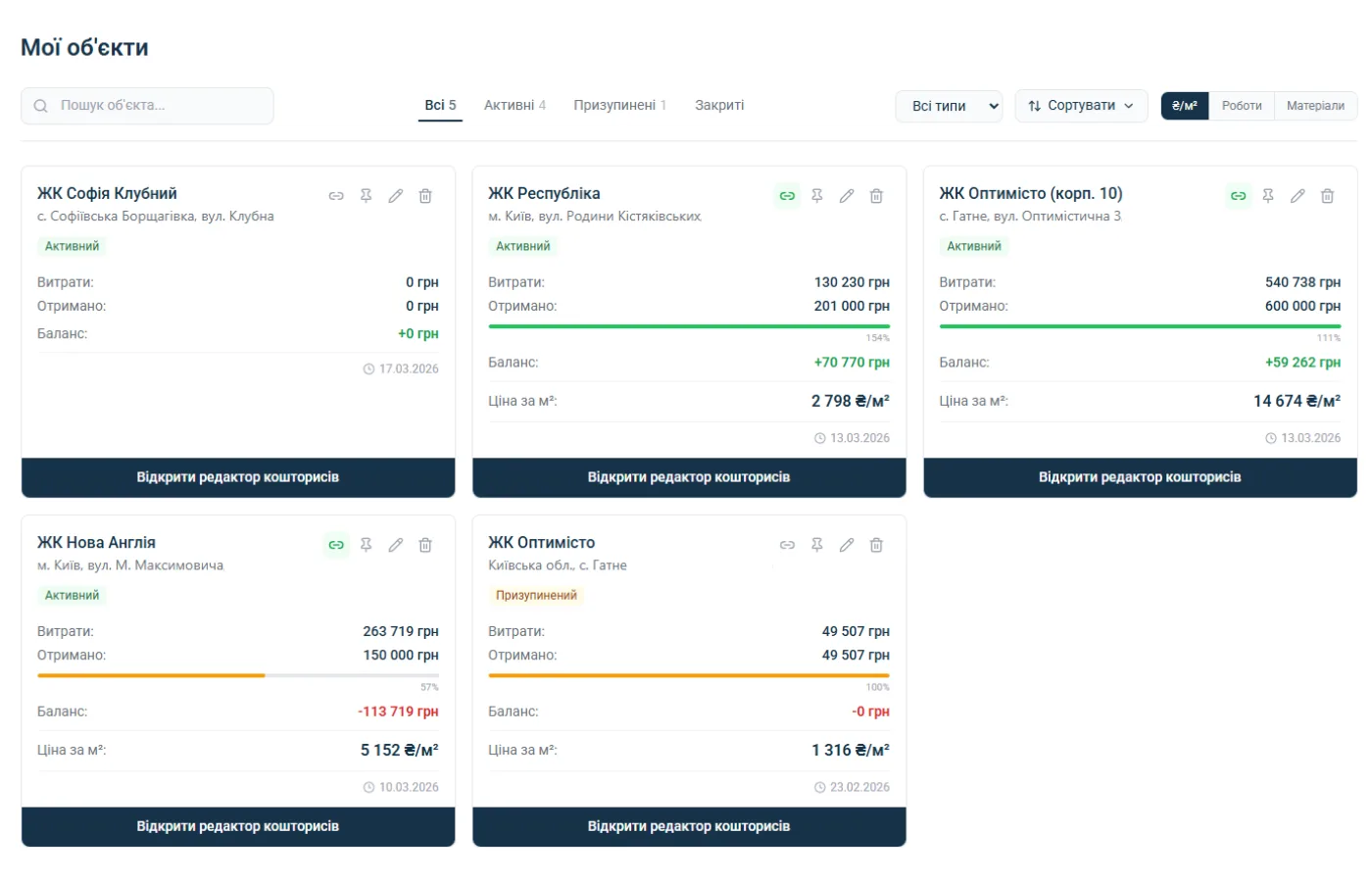Viewport: 1372px width, 882px height.
Task: Pin the ЖК Республіка object
Action: [816, 196]
